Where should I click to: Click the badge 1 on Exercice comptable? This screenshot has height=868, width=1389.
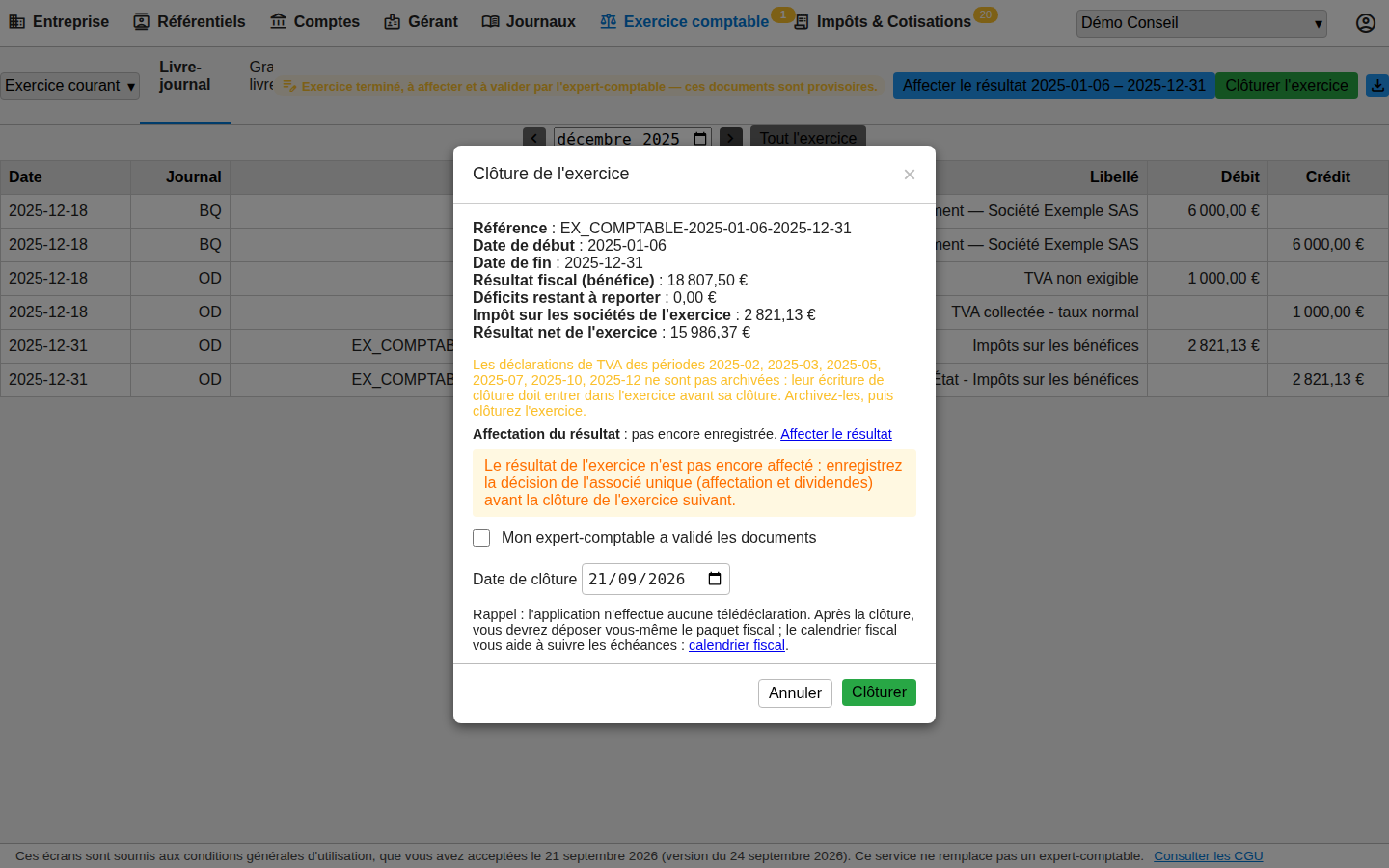coord(782,14)
